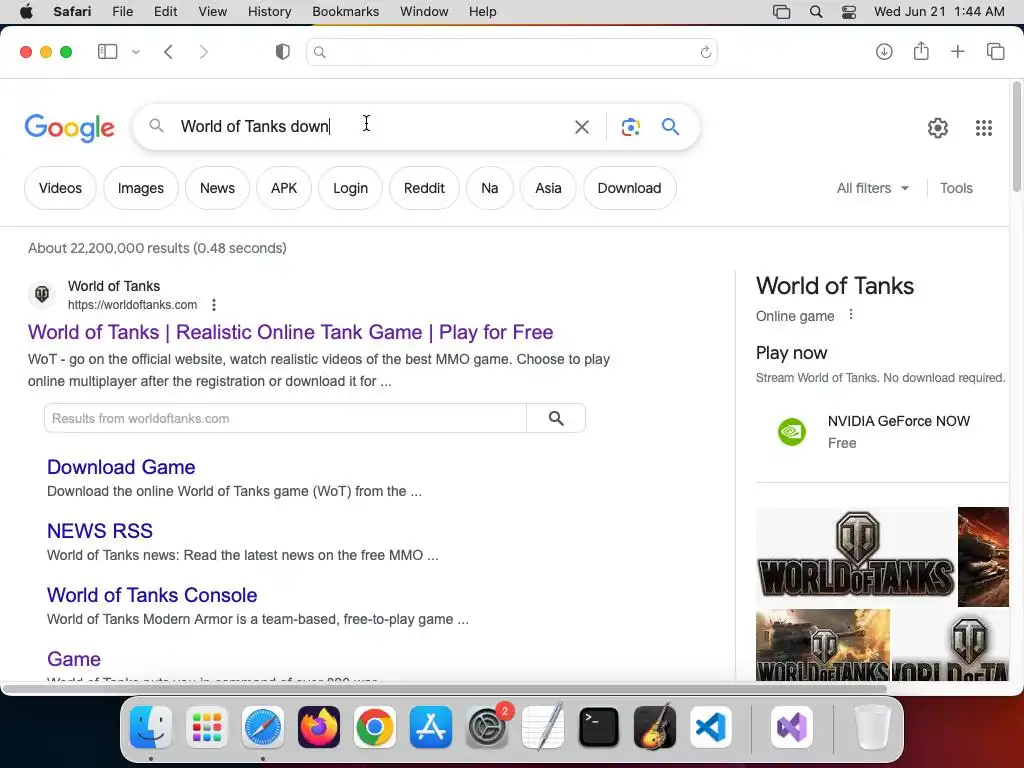
Task: Search within worldoftanks.com magnifier button
Action: click(x=556, y=418)
